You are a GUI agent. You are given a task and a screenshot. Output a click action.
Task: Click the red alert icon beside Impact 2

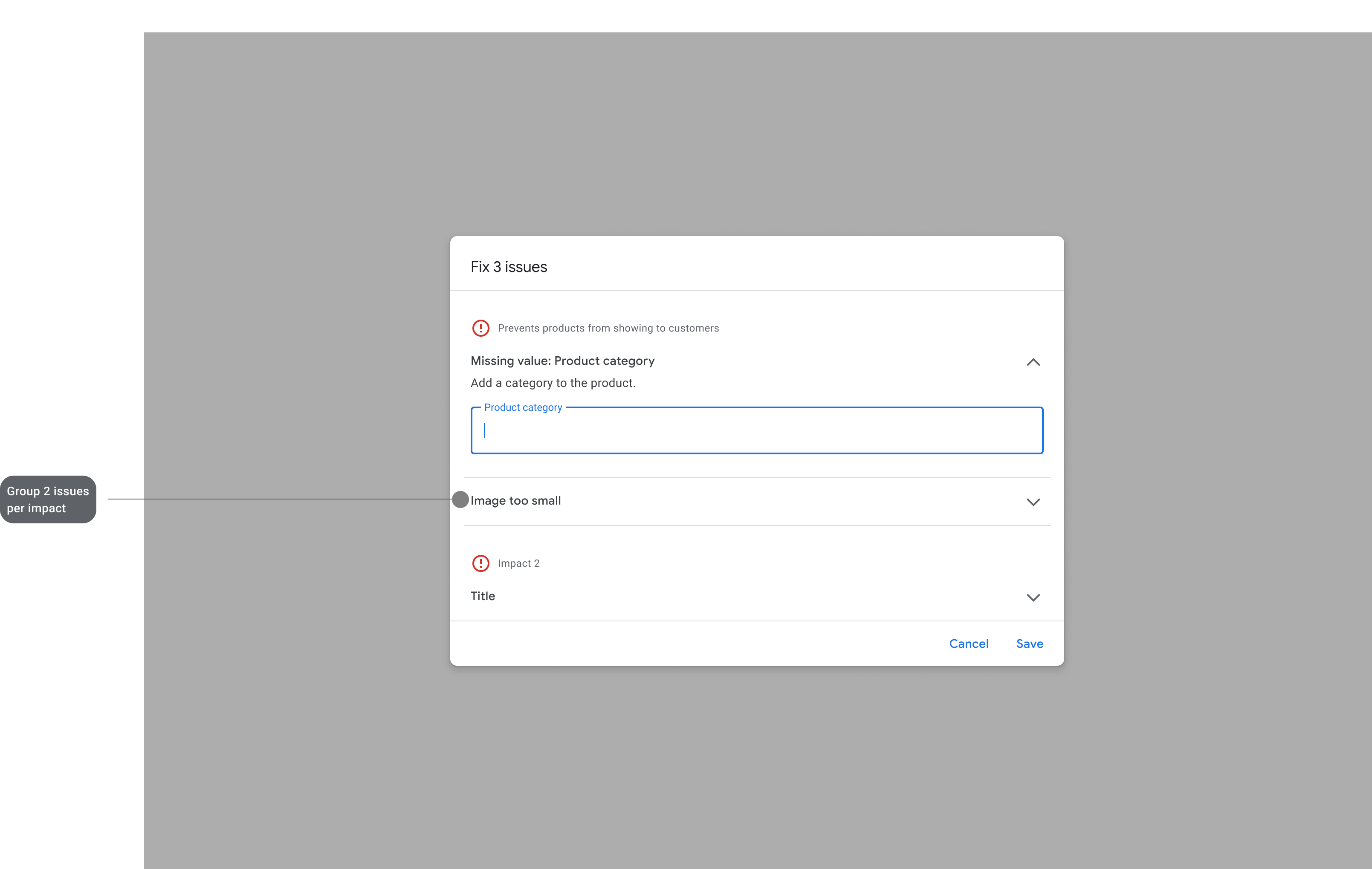480,563
